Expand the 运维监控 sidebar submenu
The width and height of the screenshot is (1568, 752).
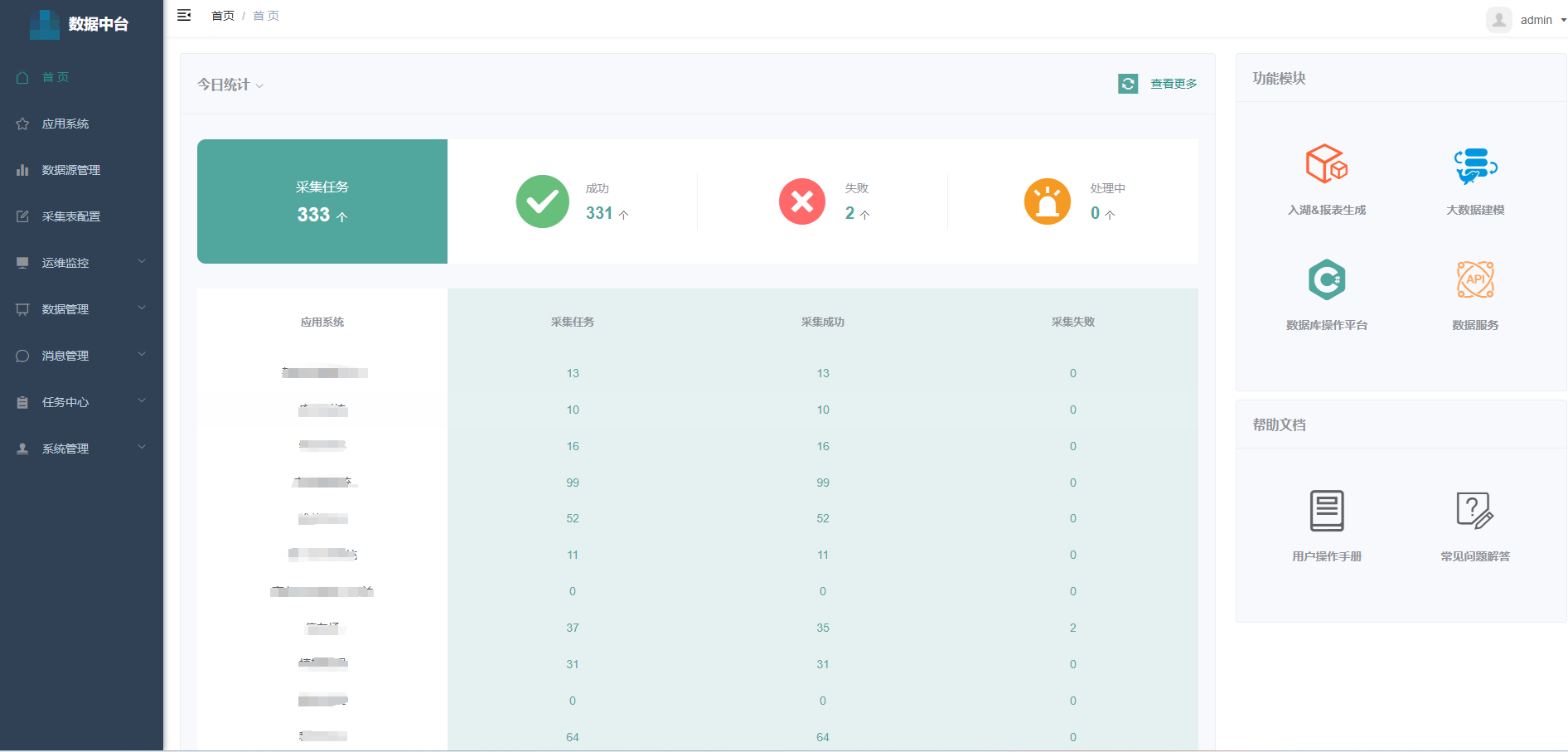[81, 263]
